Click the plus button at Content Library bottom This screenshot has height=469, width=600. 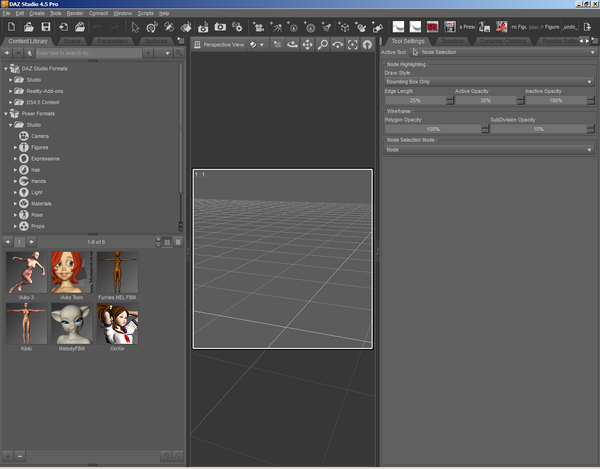(8, 456)
